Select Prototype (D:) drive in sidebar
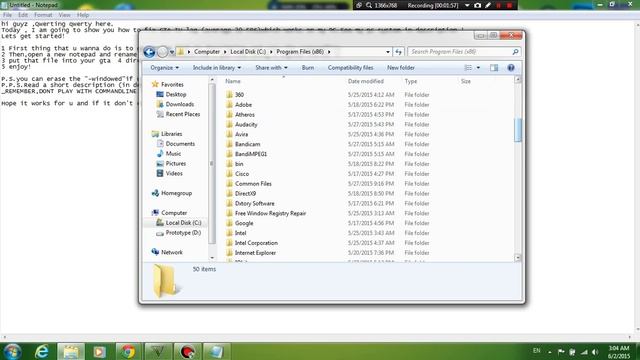The height and width of the screenshot is (360, 640). click(183, 233)
